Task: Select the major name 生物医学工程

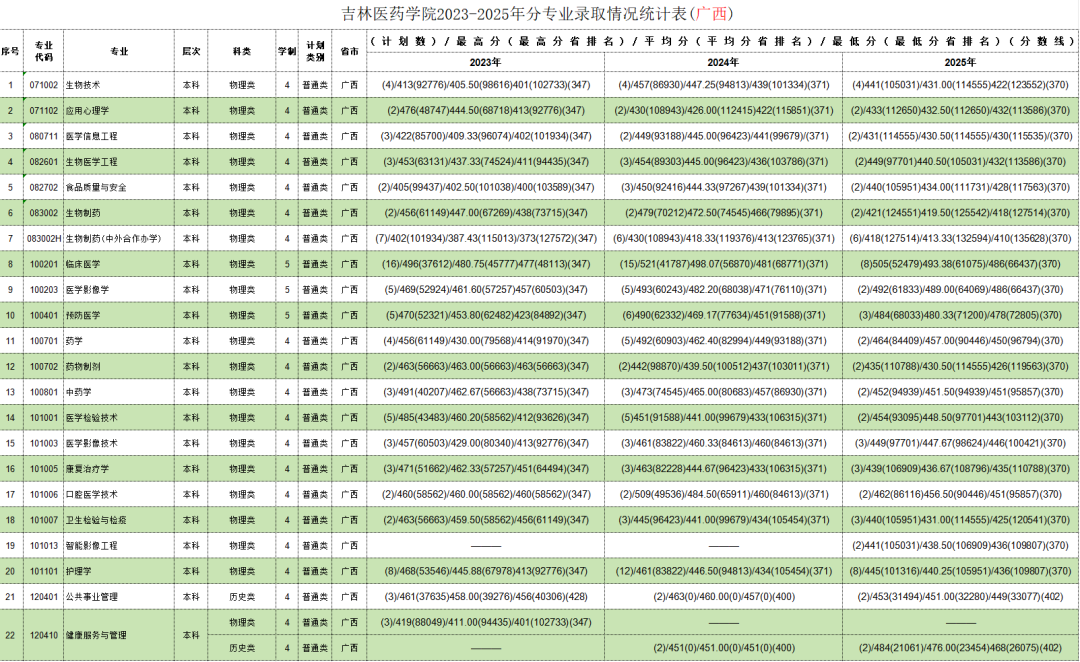Action: [x=91, y=162]
